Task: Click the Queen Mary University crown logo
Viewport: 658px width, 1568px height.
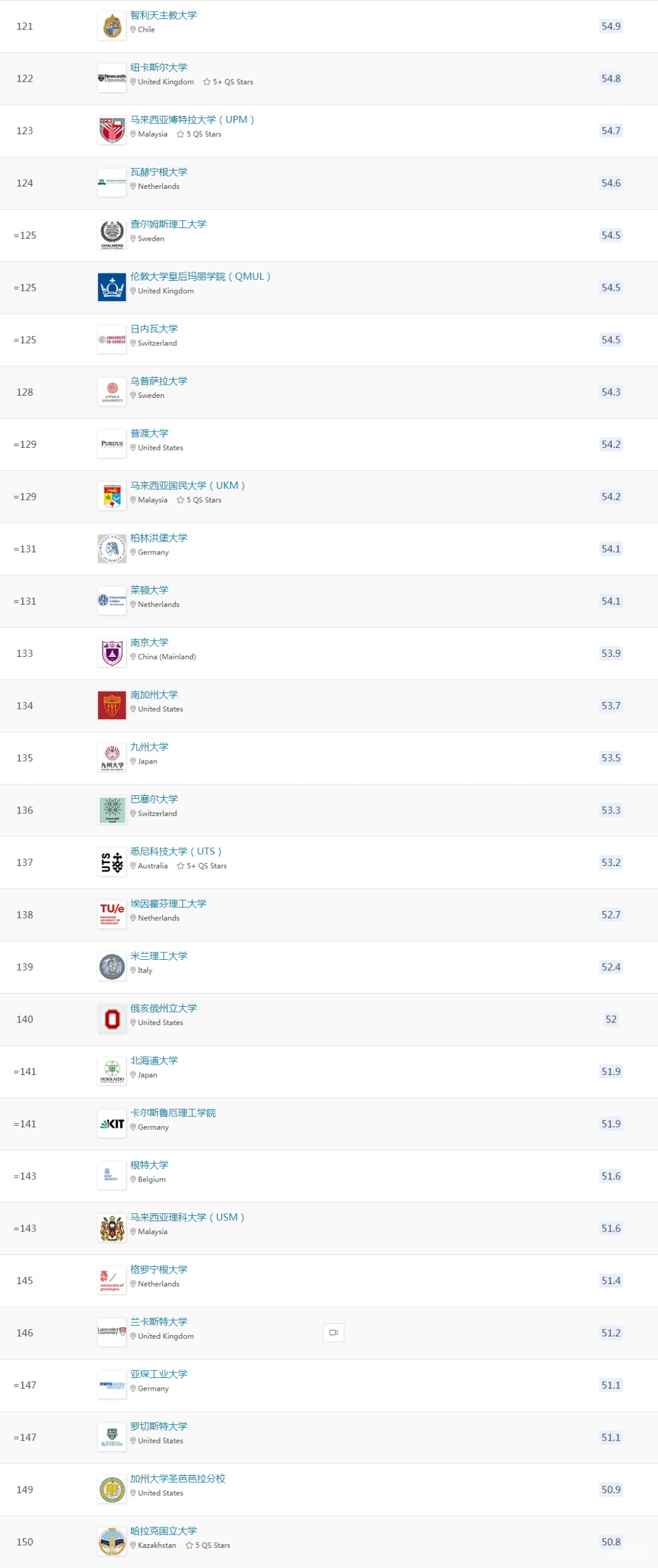Action: (112, 287)
